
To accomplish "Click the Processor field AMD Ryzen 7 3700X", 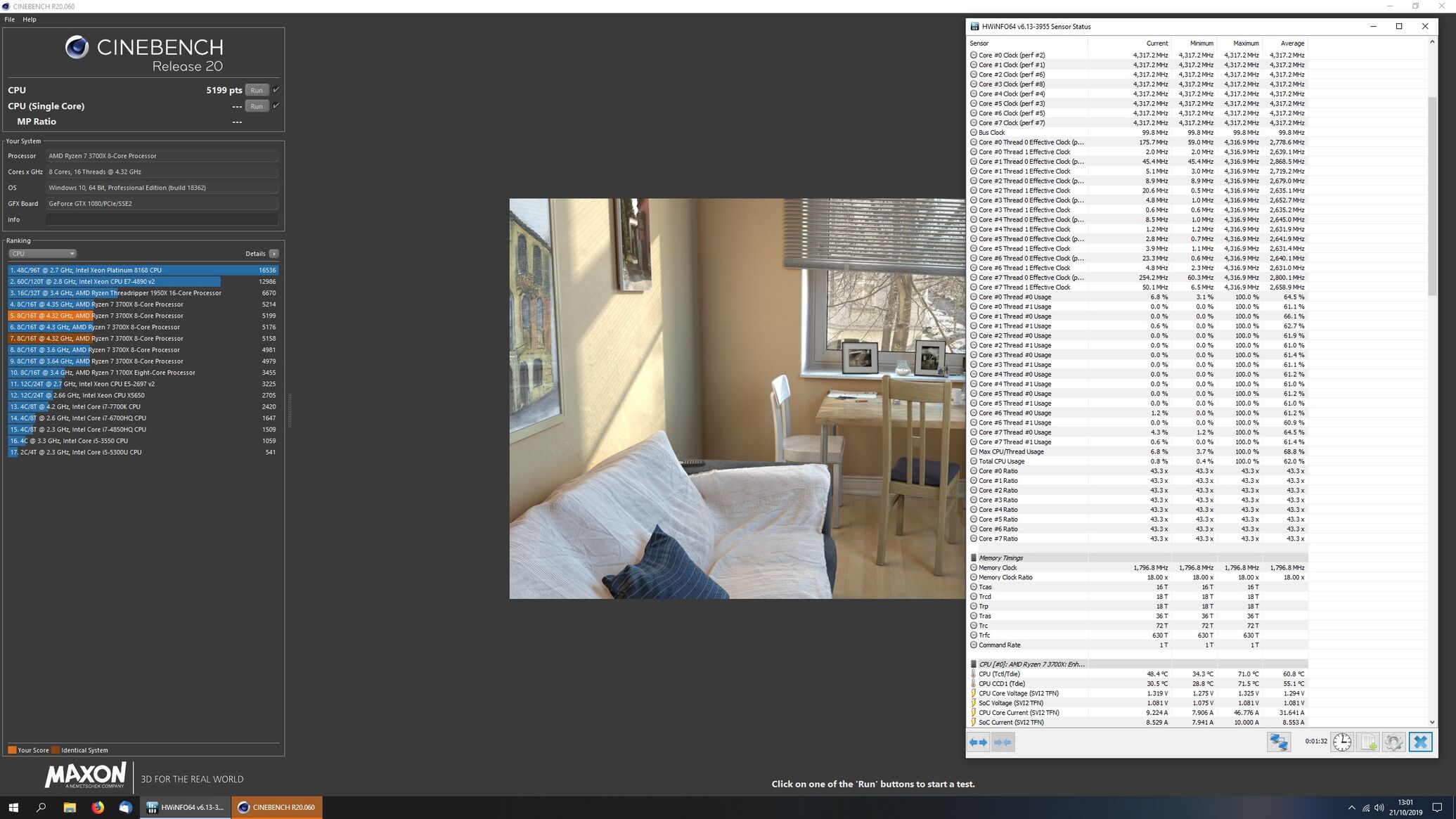I will tap(162, 156).
